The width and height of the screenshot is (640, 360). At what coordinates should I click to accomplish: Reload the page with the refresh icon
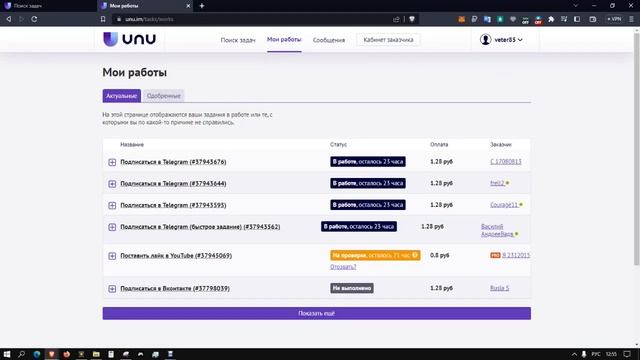tap(34, 19)
